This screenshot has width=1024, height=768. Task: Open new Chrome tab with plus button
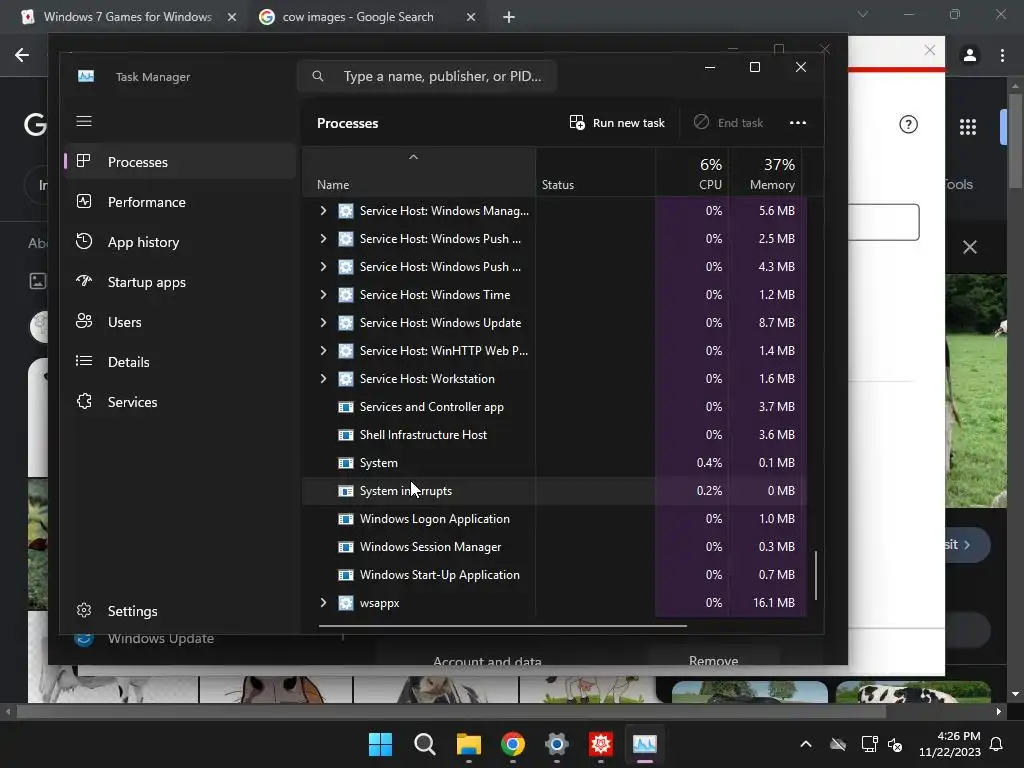coord(509,17)
